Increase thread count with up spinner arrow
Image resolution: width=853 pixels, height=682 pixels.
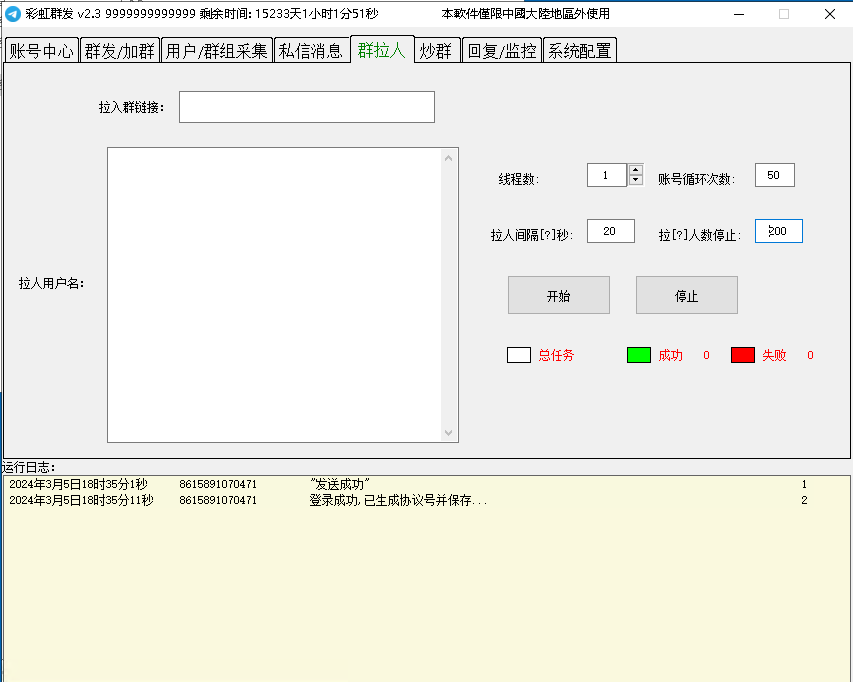[635, 170]
